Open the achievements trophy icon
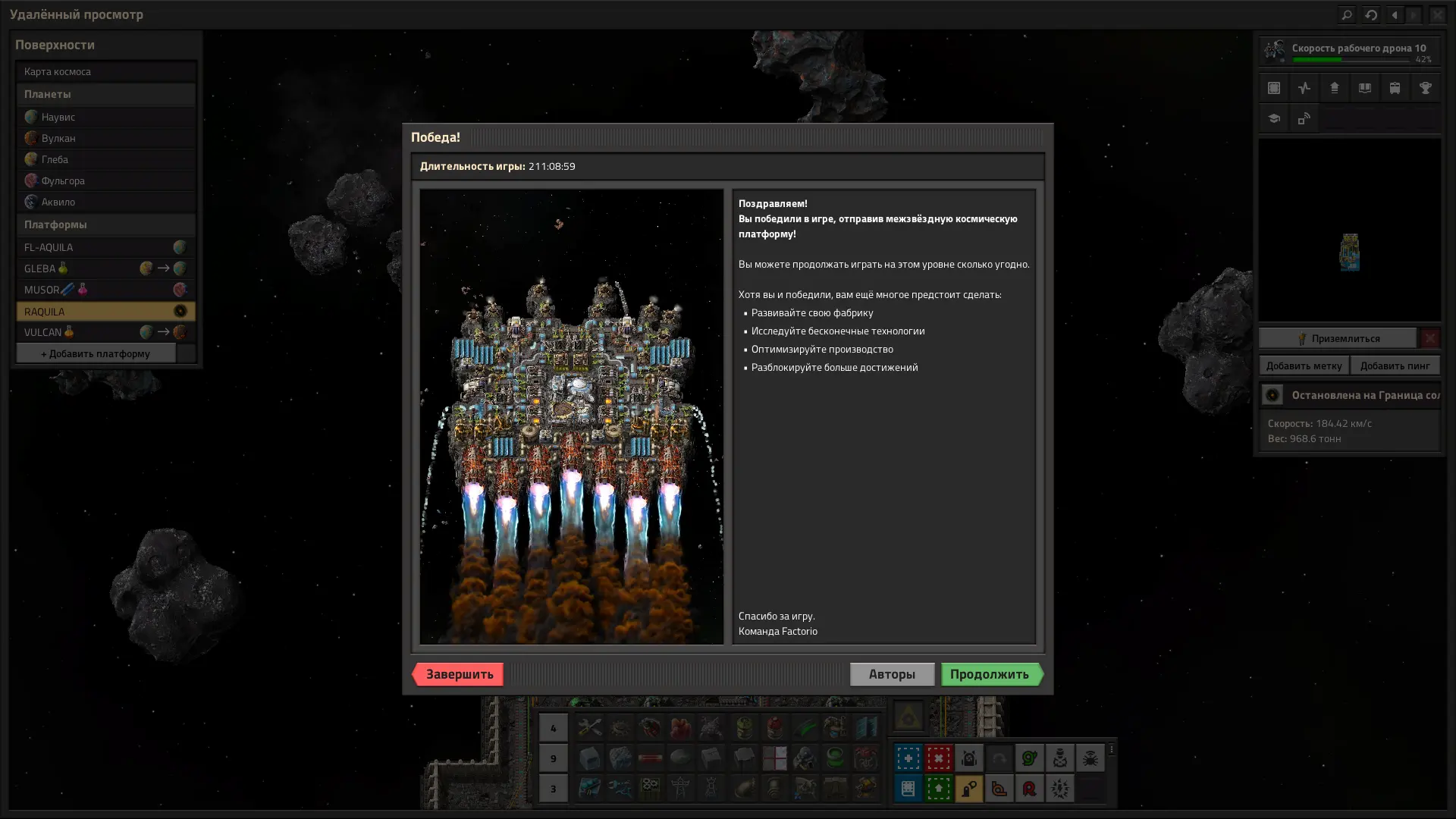The image size is (1456, 819). (x=1426, y=88)
